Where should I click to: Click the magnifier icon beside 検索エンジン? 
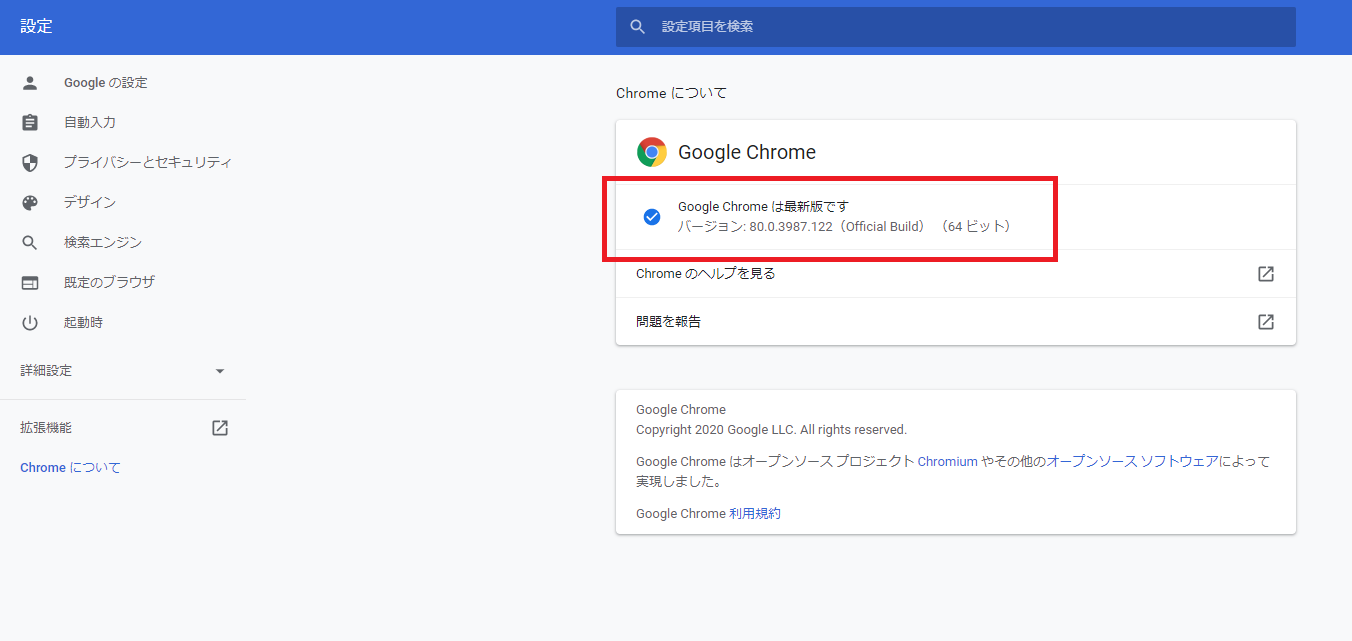pos(30,243)
